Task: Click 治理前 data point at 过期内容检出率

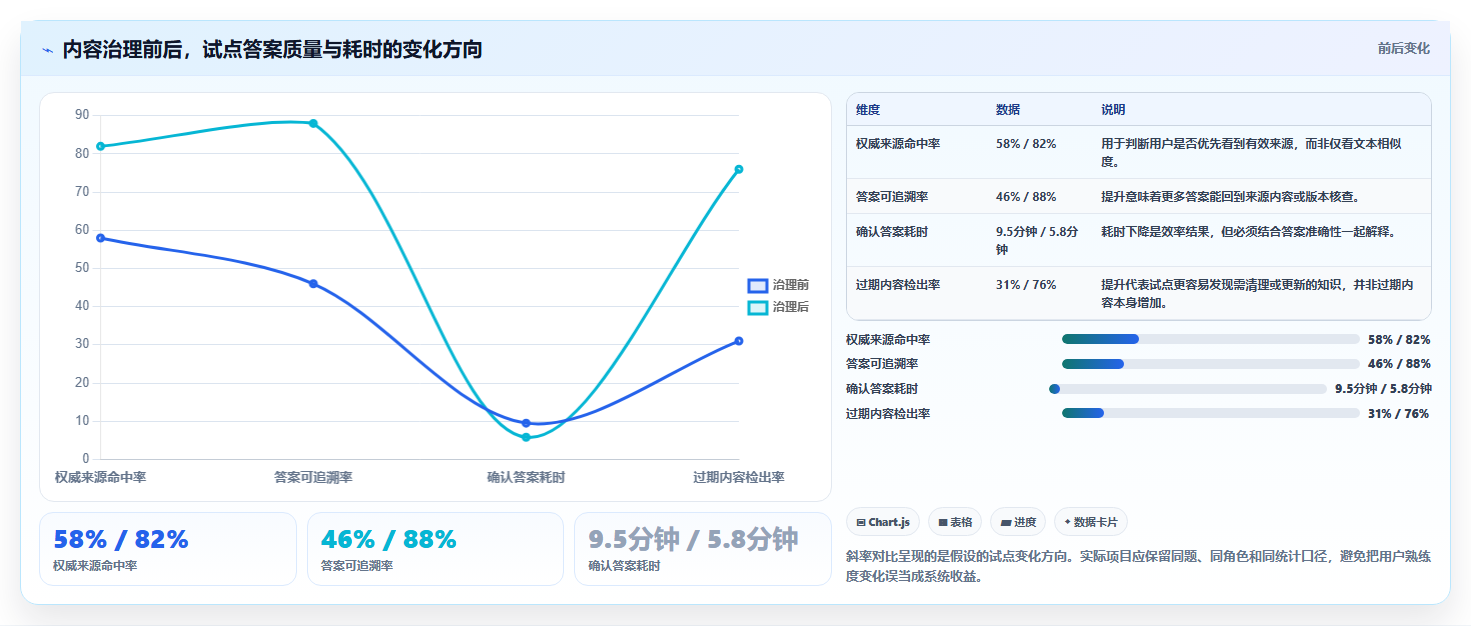Action: point(739,341)
